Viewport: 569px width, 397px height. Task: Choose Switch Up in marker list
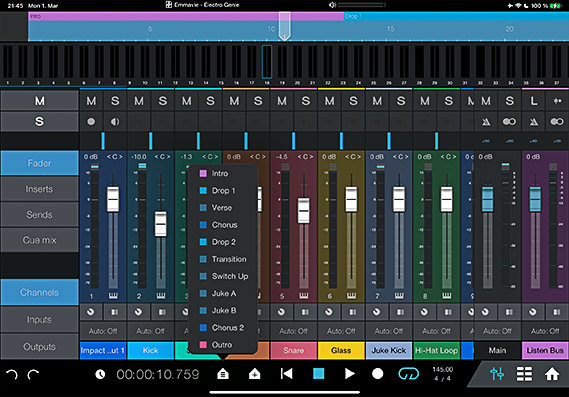[x=223, y=276]
